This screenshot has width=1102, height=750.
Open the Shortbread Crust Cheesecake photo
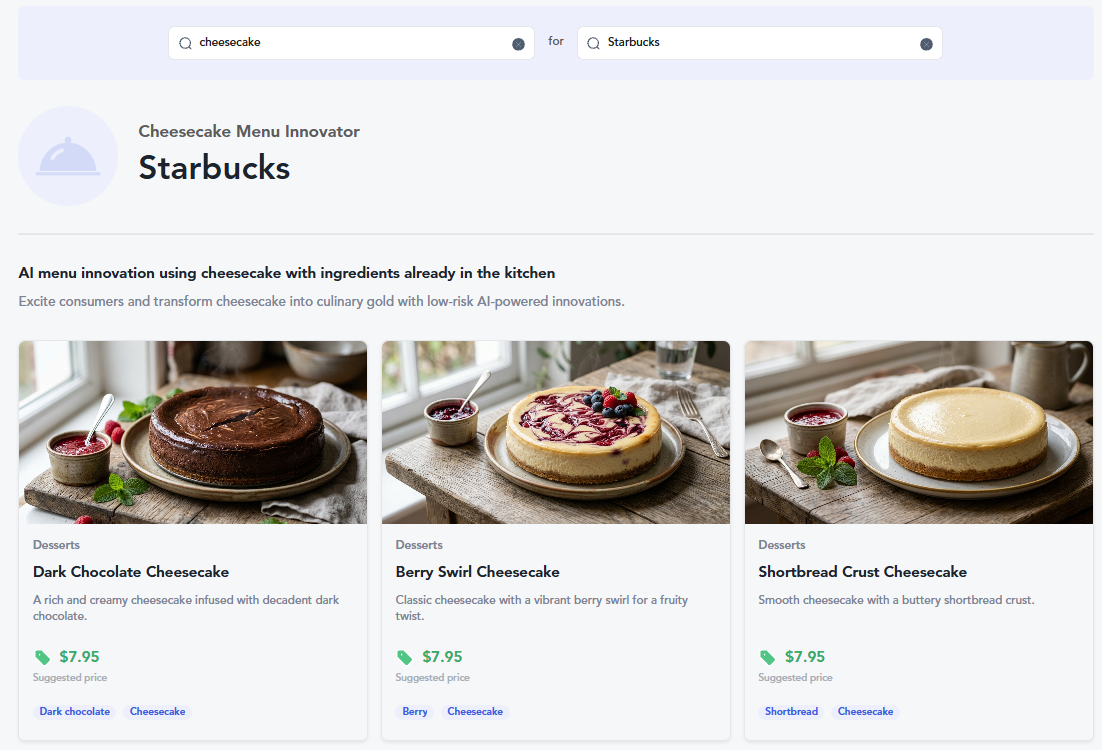tap(919, 432)
